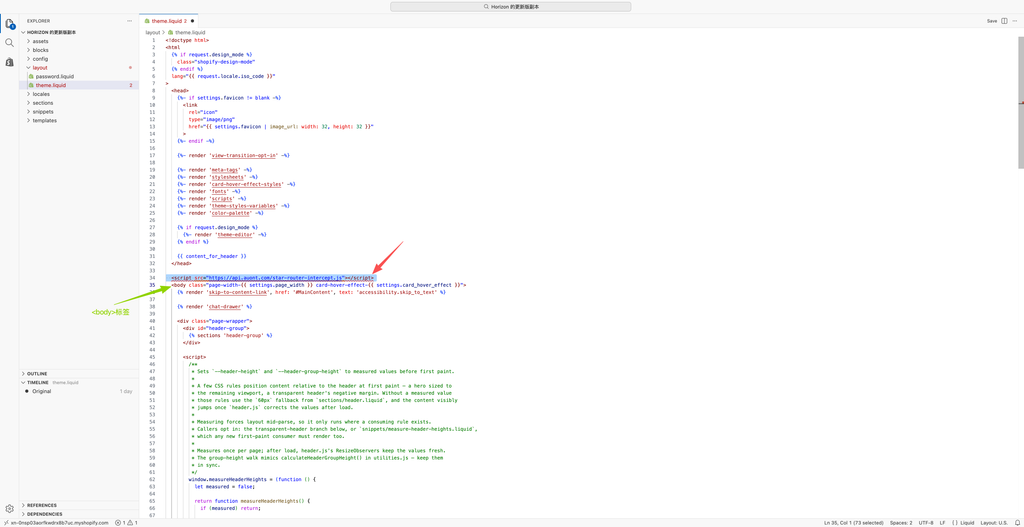Screen dimensions: 1024x527
Task: Collapse the TIMELINE panel
Action: (x=38, y=382)
